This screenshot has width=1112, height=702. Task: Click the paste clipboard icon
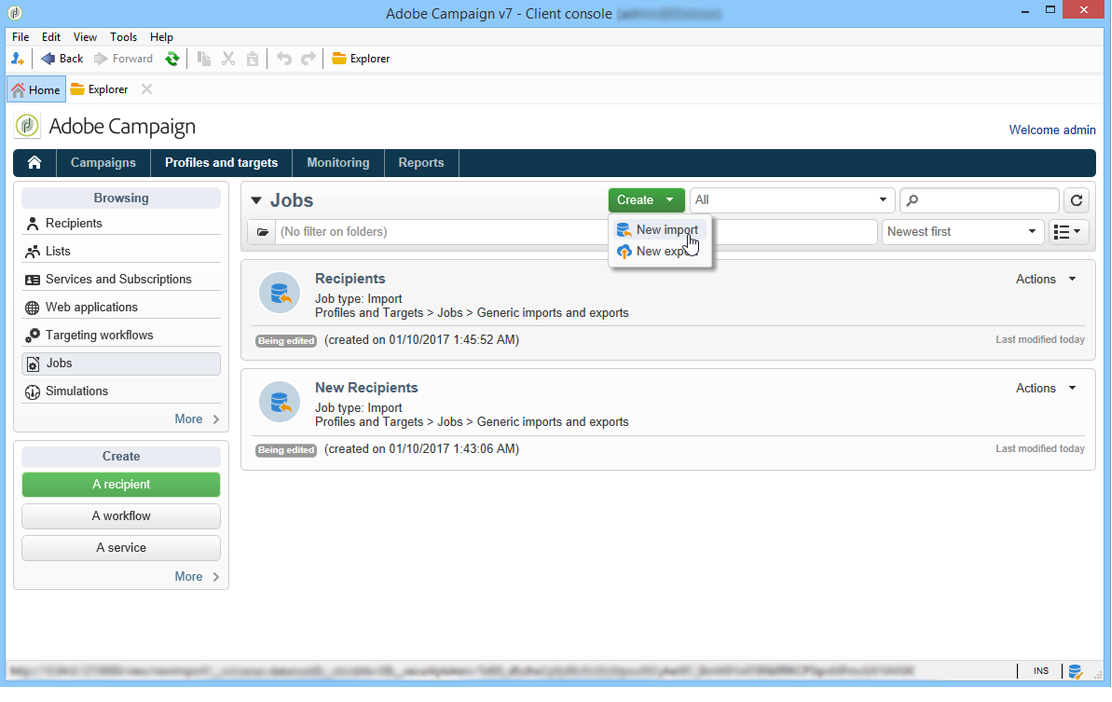click(x=252, y=59)
